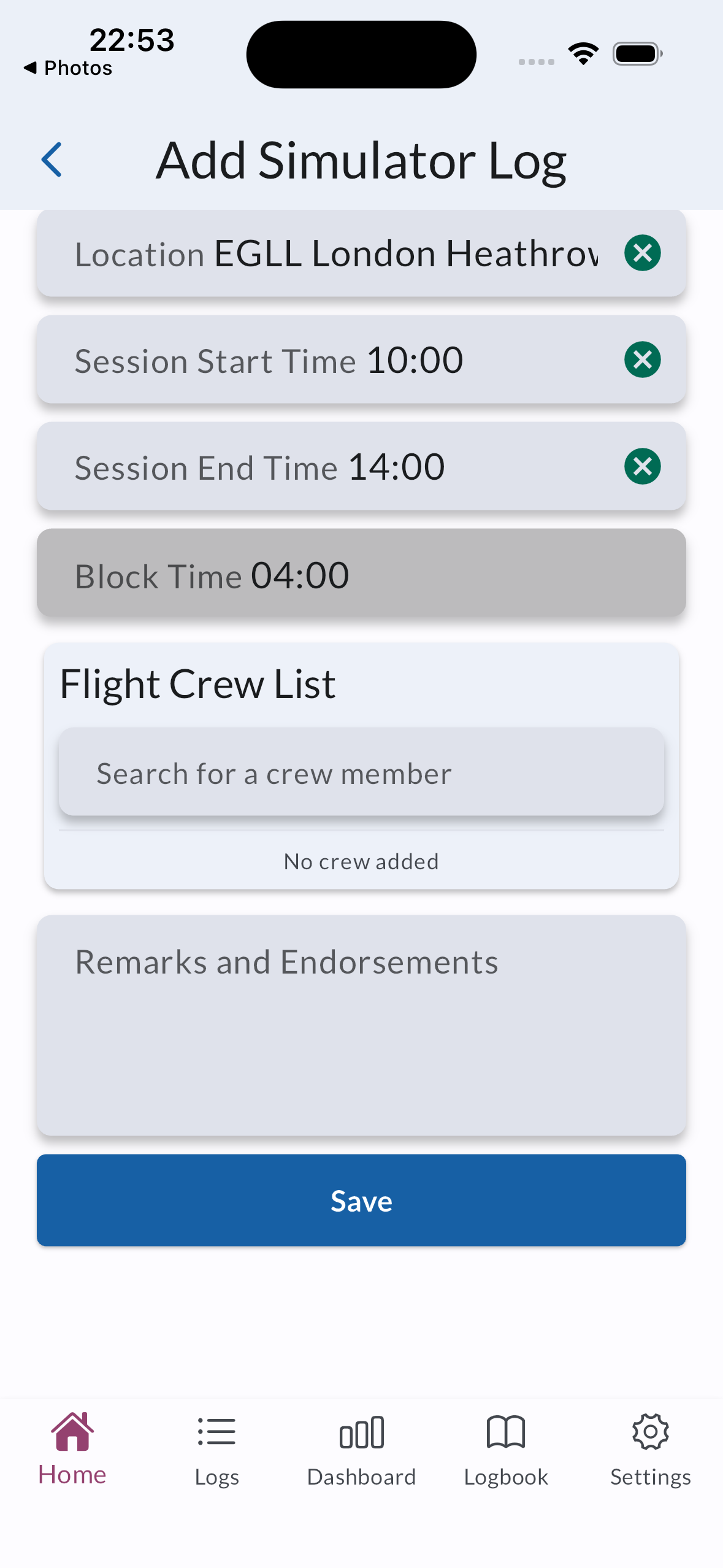
Task: Tap the Flight Crew List heading
Action: [197, 683]
